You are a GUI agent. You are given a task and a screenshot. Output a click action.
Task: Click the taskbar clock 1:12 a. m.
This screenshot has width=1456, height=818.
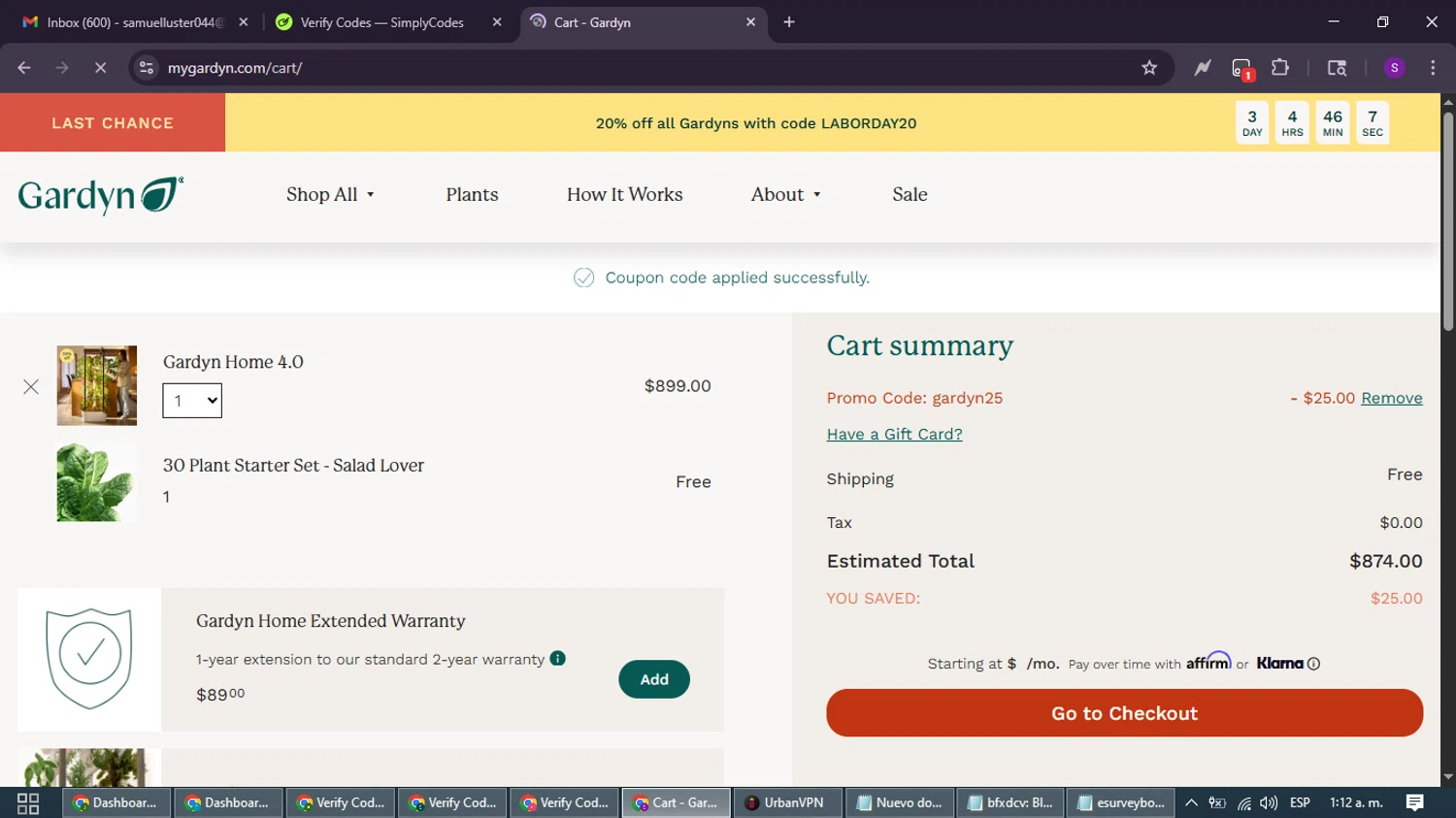(x=1356, y=802)
